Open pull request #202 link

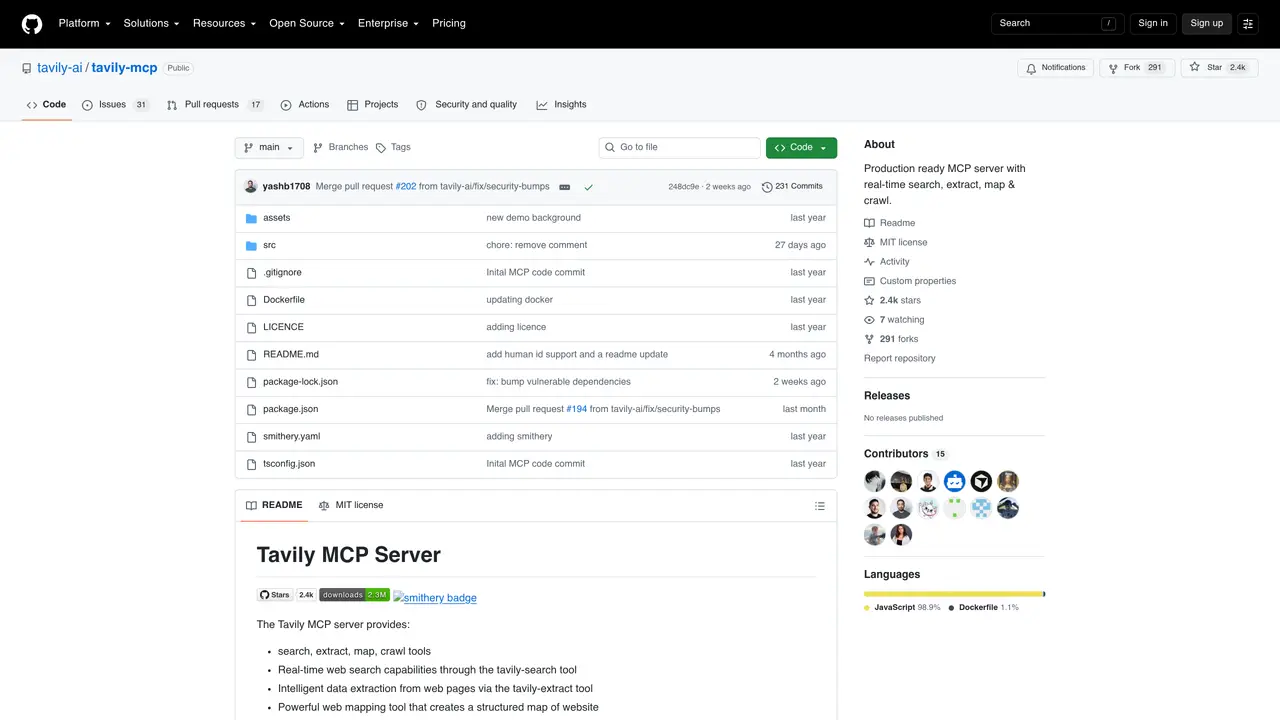click(x=406, y=187)
